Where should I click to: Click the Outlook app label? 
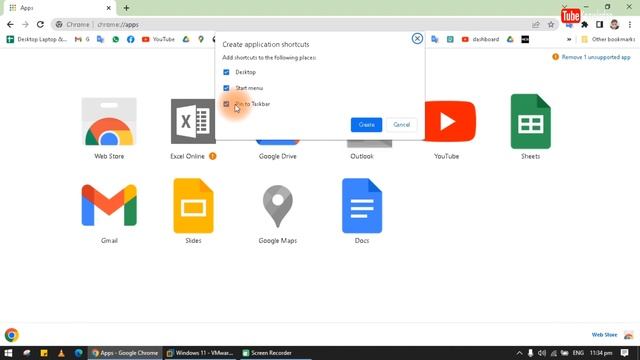click(362, 156)
